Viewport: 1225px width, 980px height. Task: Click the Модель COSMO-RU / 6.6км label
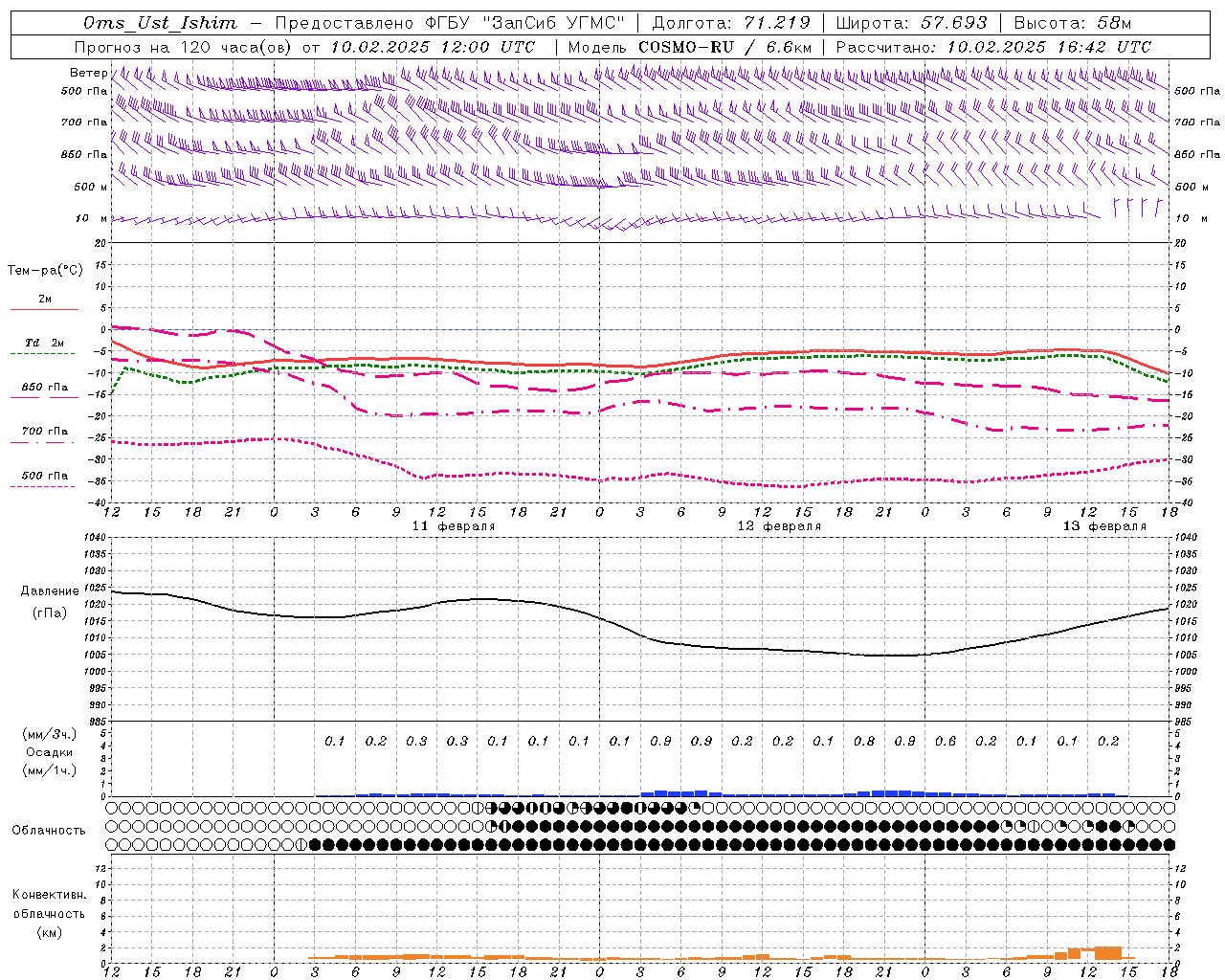pyautogui.click(x=690, y=47)
